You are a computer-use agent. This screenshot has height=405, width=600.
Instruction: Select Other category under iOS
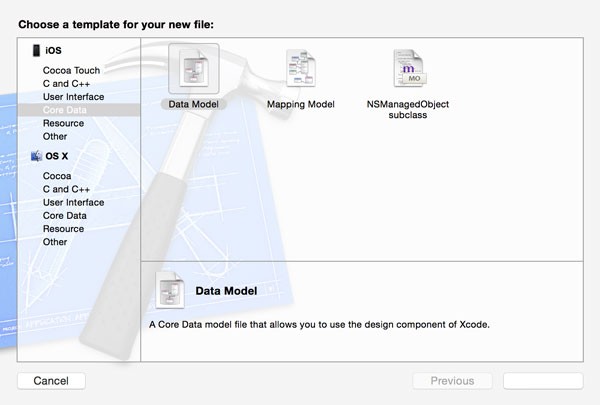click(x=55, y=136)
